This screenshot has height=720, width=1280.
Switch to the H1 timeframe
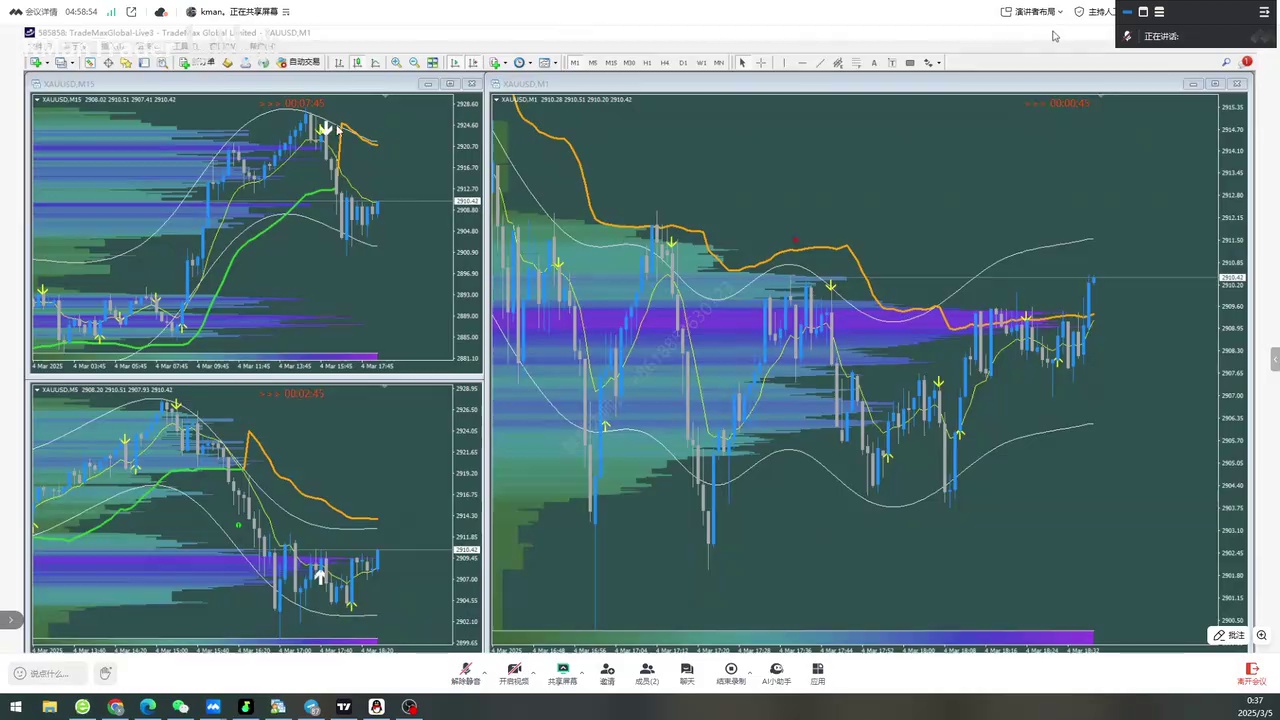click(647, 63)
